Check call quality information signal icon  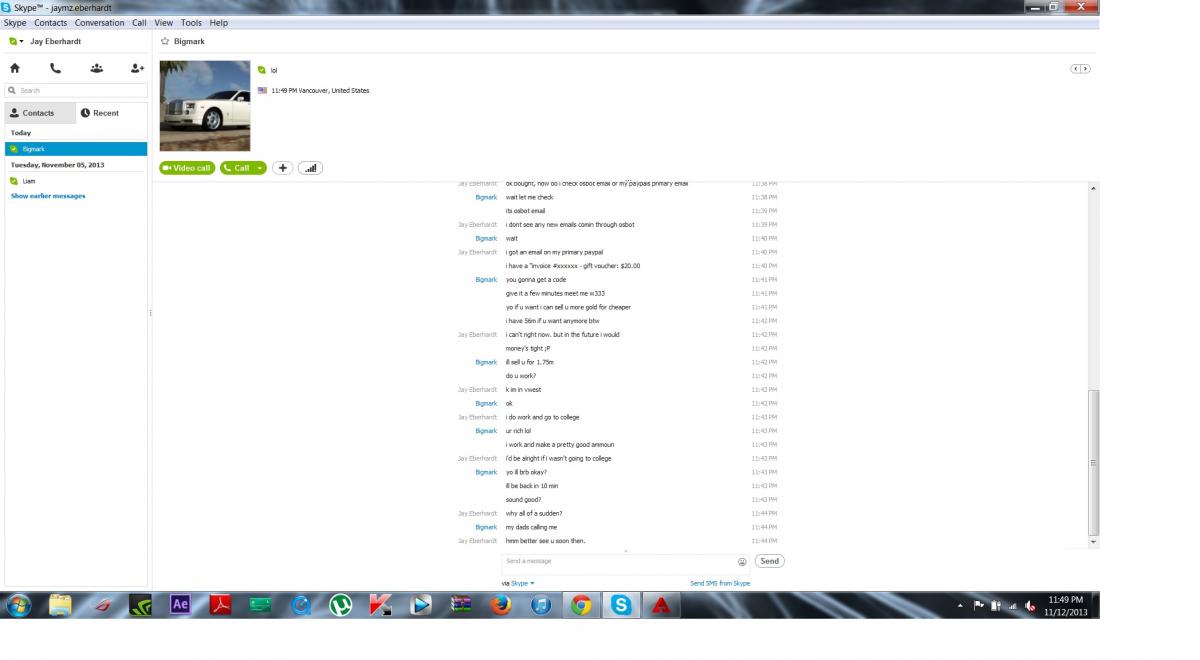(x=310, y=168)
